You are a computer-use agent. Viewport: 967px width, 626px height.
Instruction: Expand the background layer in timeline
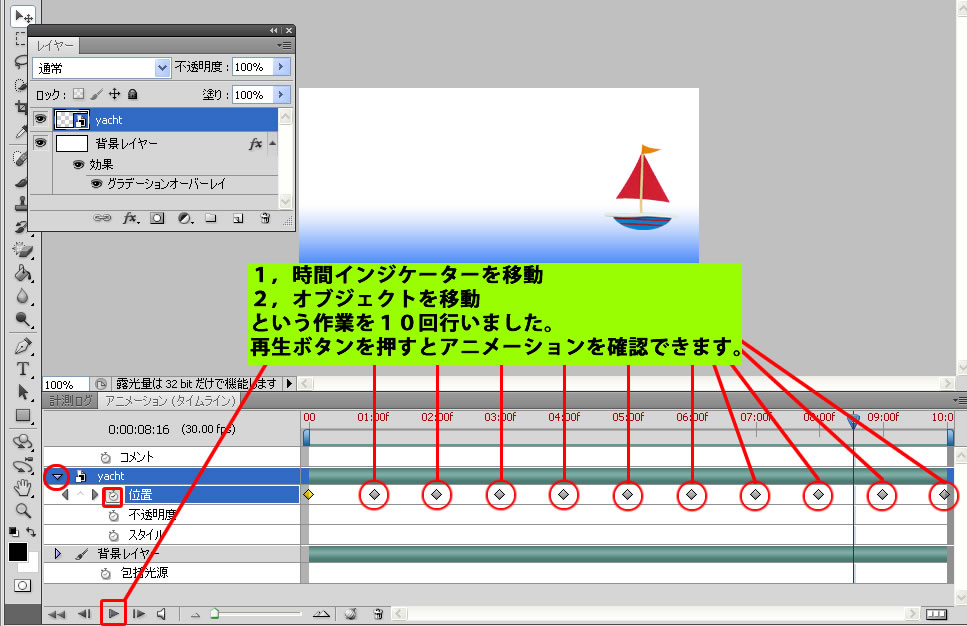[x=57, y=553]
